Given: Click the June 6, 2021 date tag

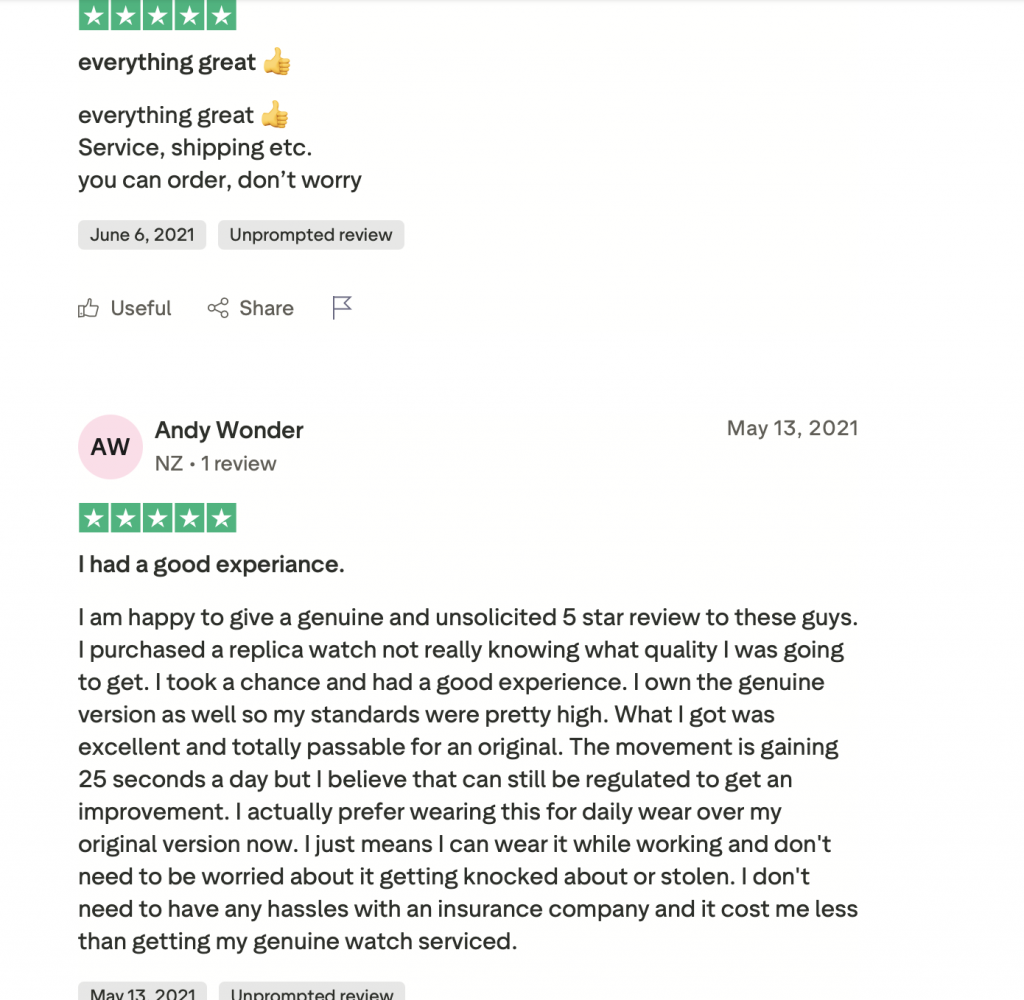Looking at the screenshot, I should [142, 235].
